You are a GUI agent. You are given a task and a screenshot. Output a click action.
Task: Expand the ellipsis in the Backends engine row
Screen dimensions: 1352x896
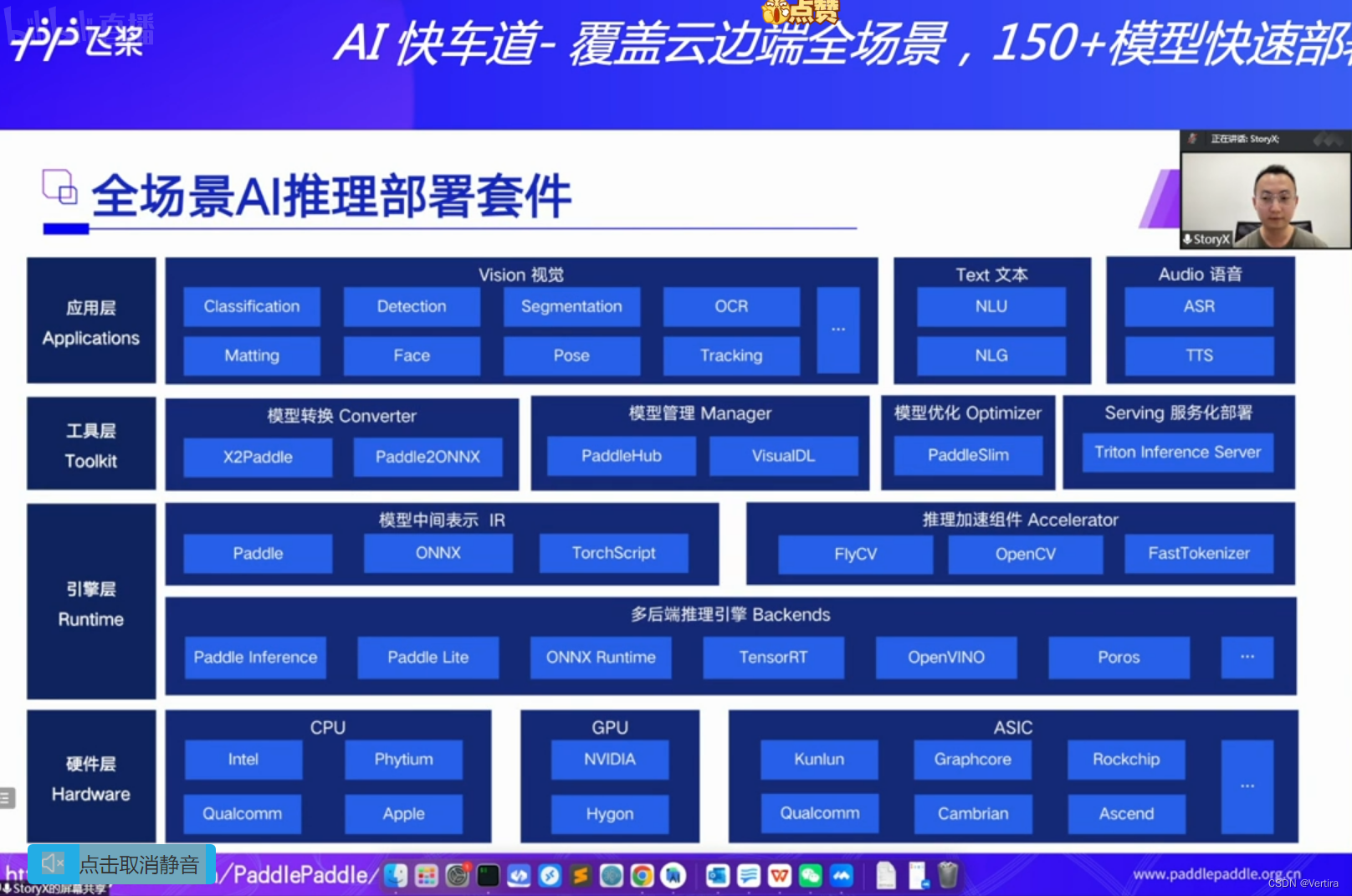pyautogui.click(x=1247, y=658)
